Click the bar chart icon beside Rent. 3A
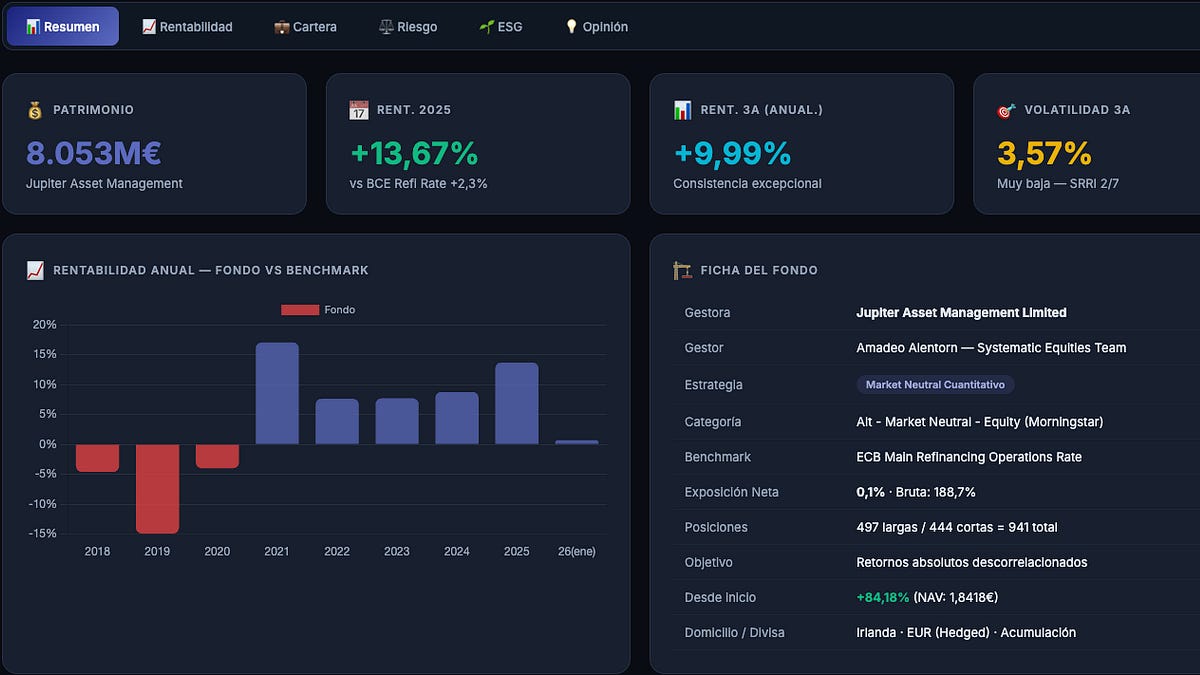 tap(683, 110)
